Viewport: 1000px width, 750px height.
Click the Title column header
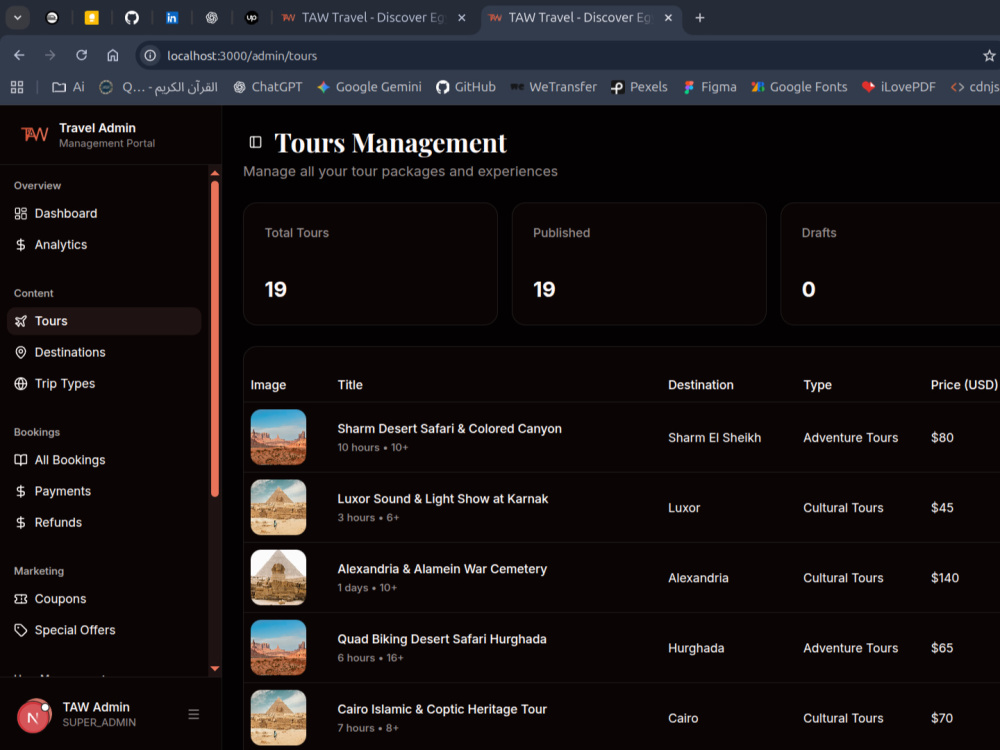pos(350,385)
